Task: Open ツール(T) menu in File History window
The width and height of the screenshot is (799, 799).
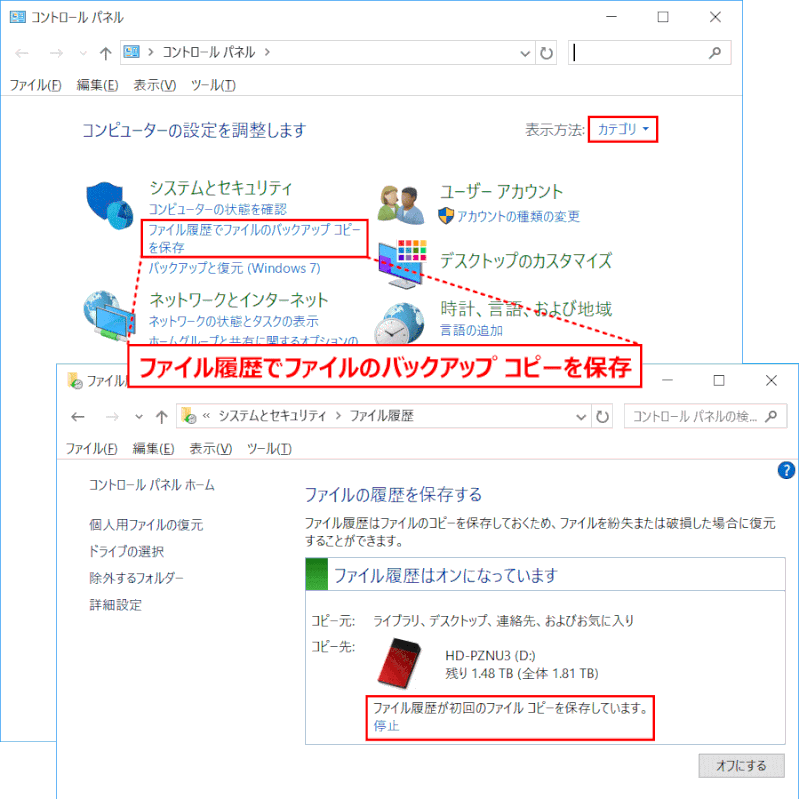Action: pyautogui.click(x=269, y=449)
